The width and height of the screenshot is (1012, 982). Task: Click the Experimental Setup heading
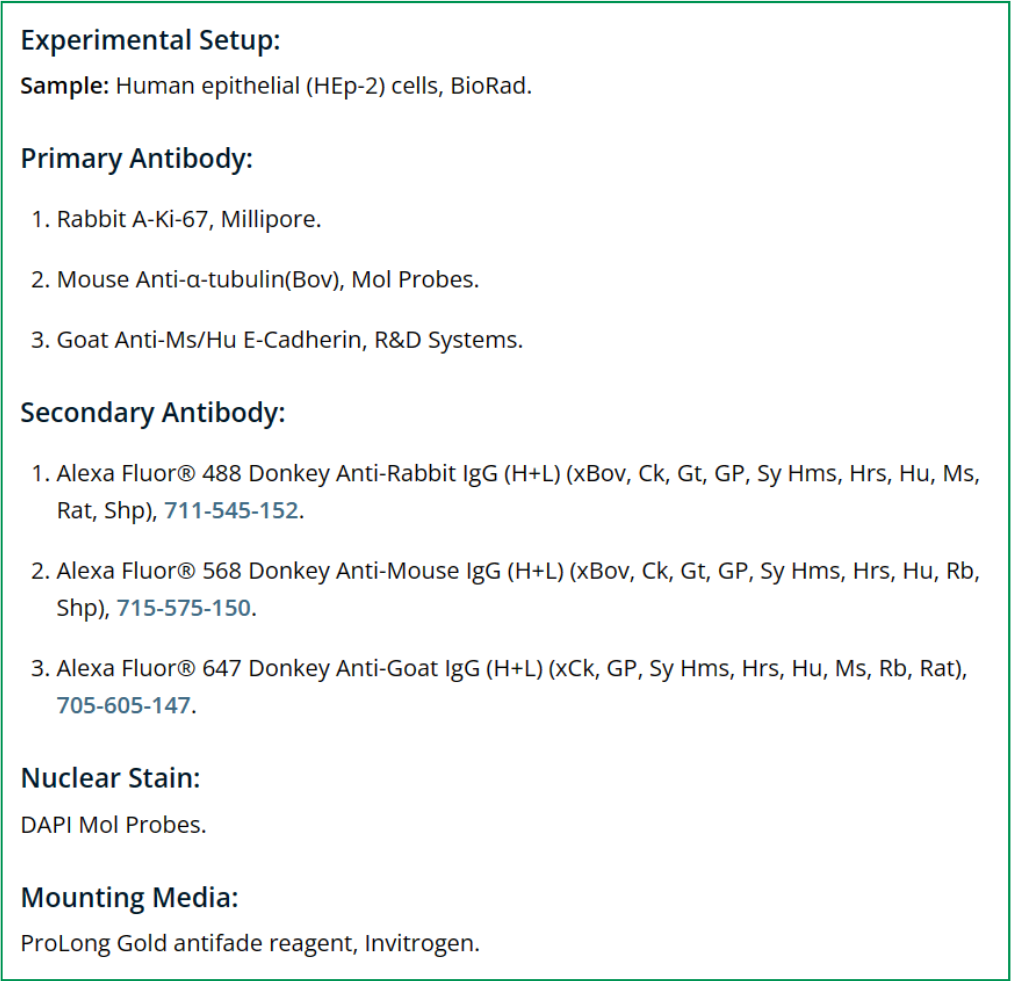tap(150, 41)
